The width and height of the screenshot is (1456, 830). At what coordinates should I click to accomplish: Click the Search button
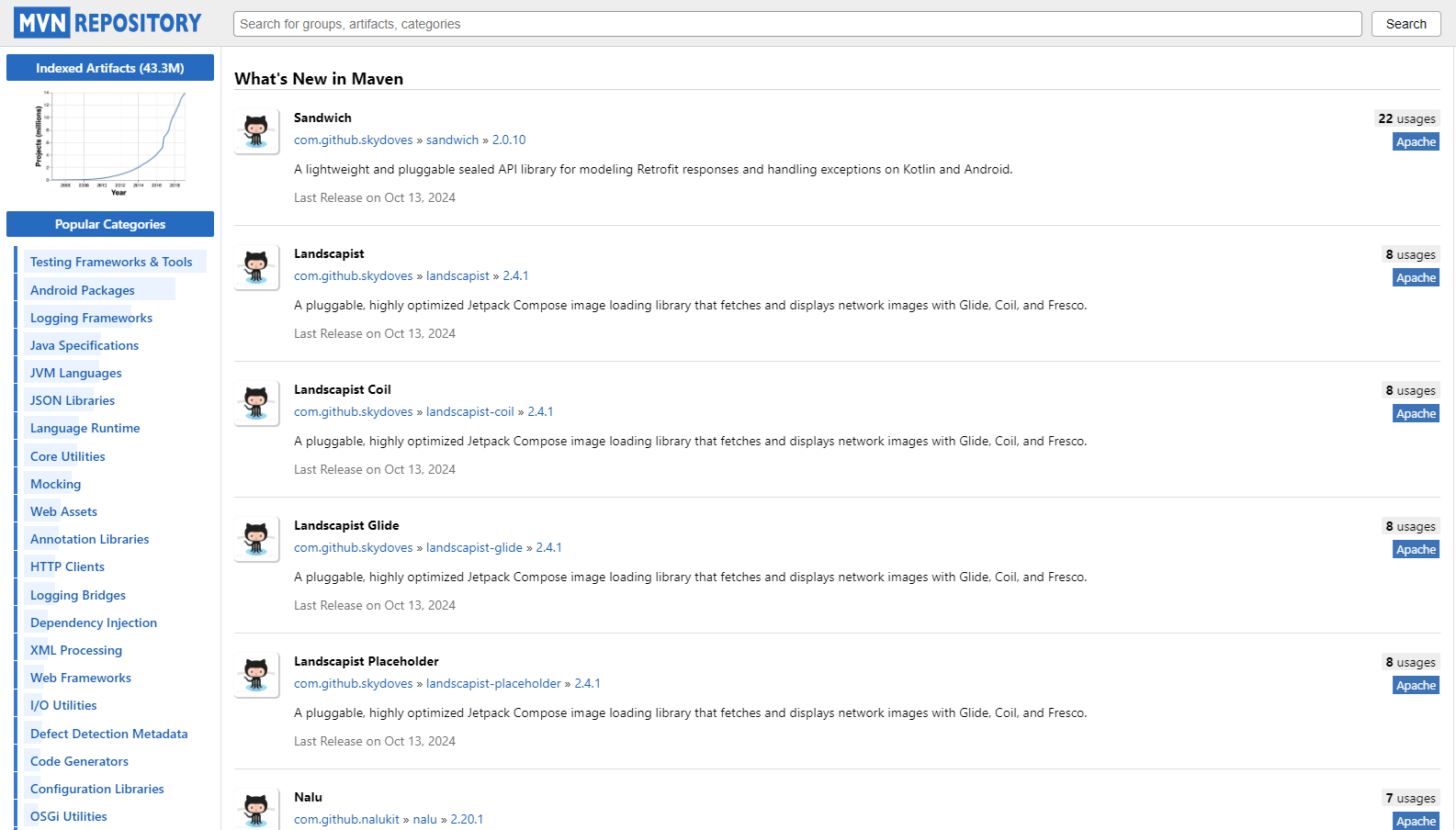[x=1406, y=24]
